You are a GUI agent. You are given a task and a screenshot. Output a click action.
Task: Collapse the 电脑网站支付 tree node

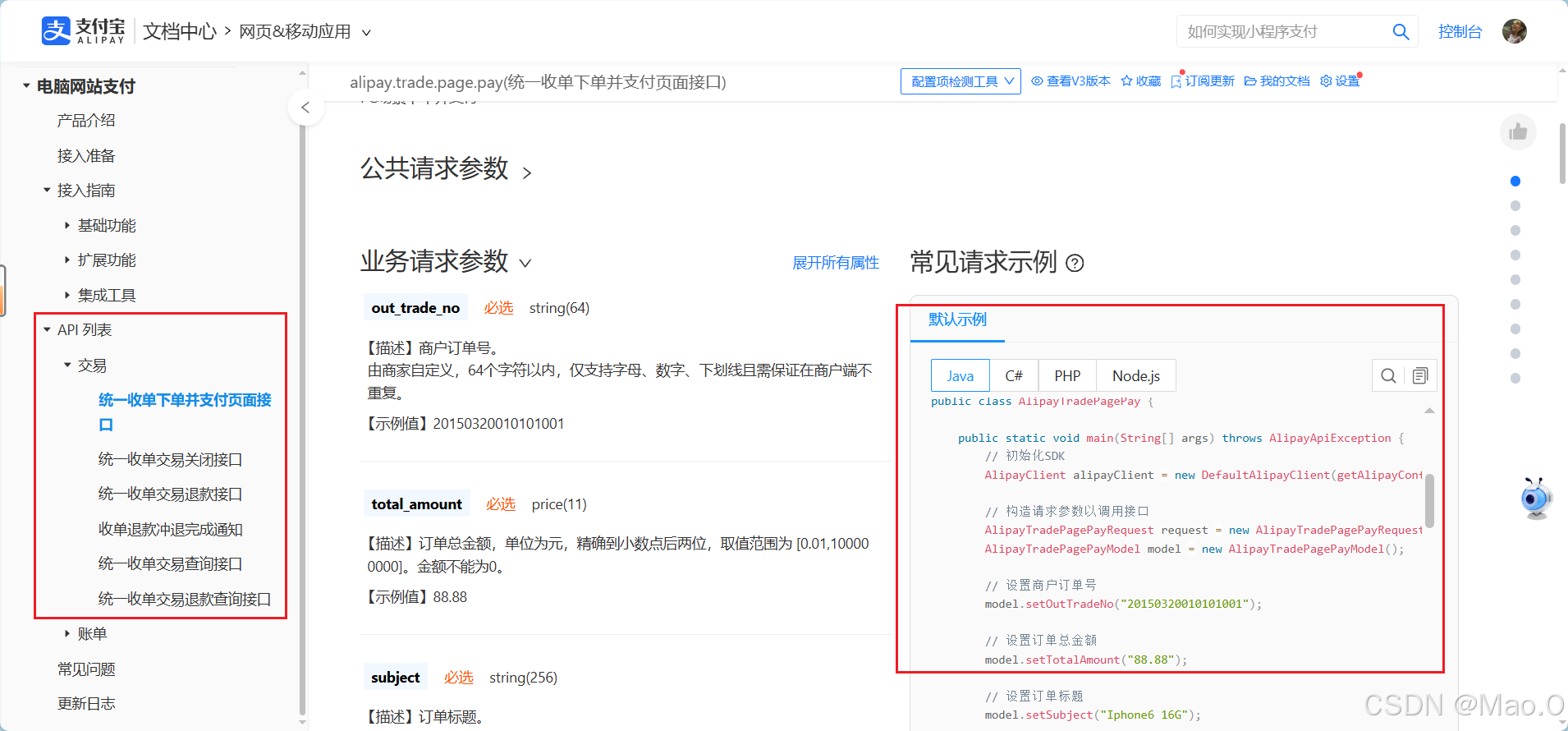26,86
